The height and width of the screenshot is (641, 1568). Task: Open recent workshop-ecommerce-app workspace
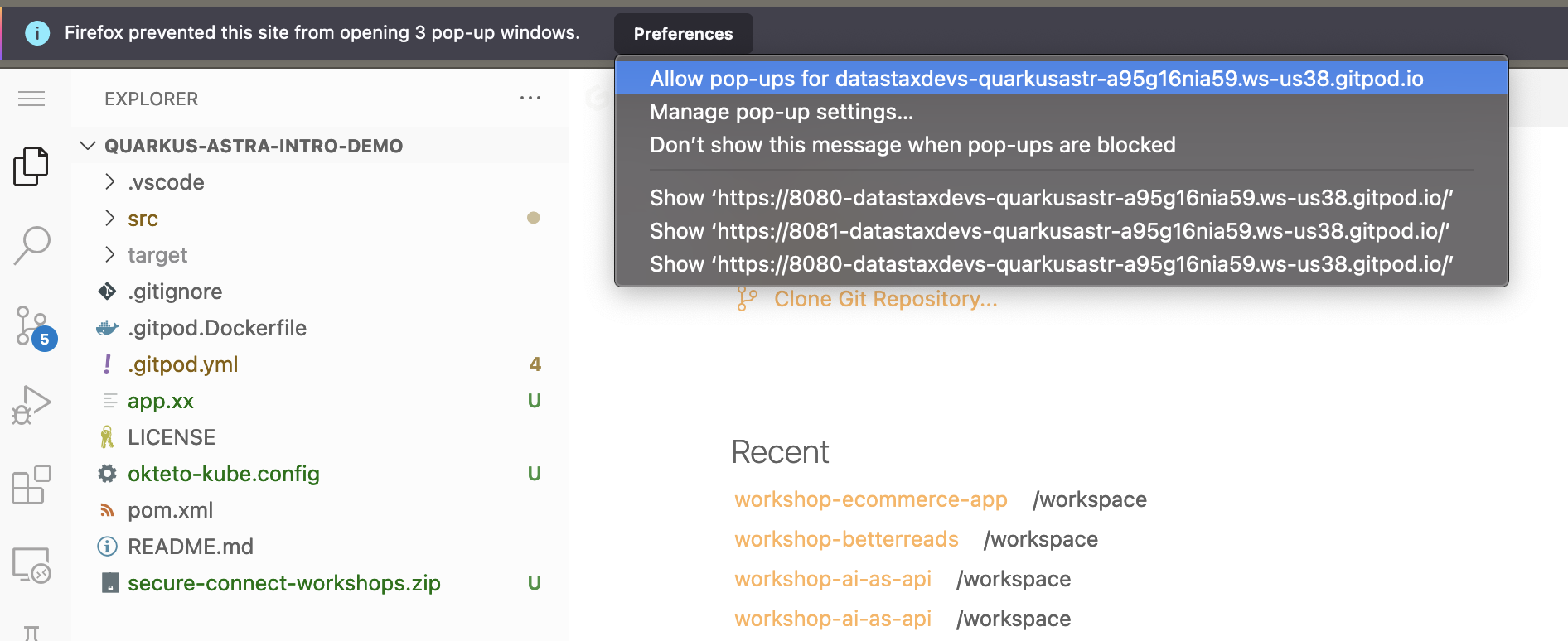coord(871,499)
